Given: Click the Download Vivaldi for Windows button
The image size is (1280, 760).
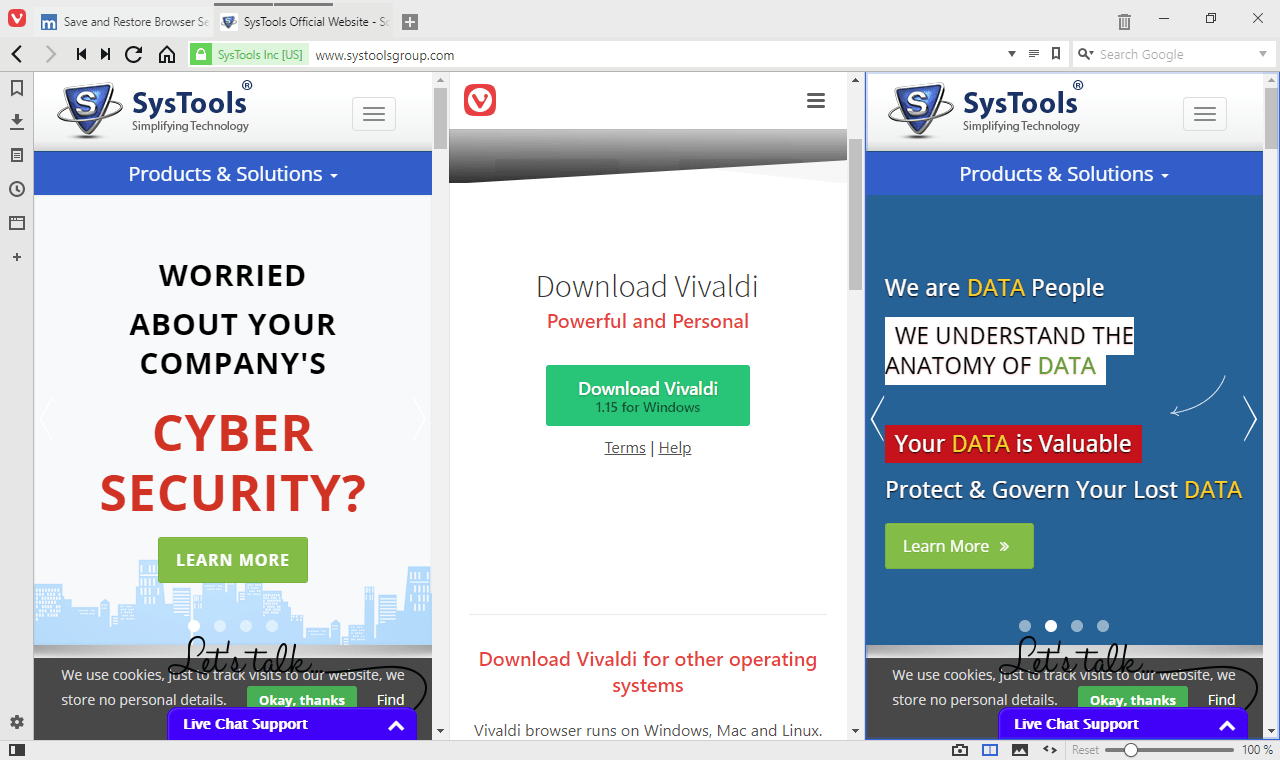Looking at the screenshot, I should coord(647,395).
